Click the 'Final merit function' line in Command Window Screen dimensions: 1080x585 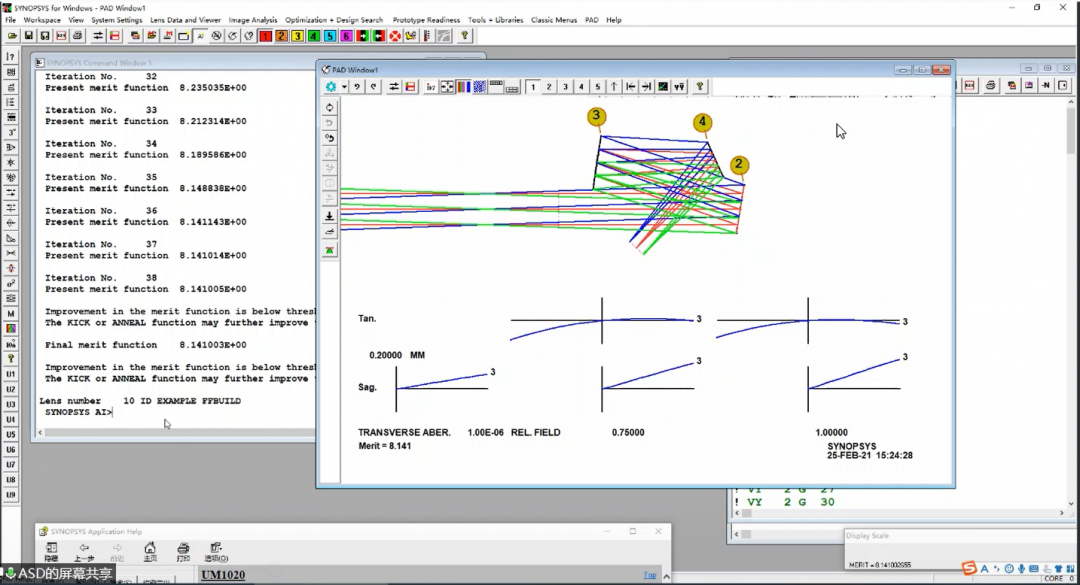[145, 345]
